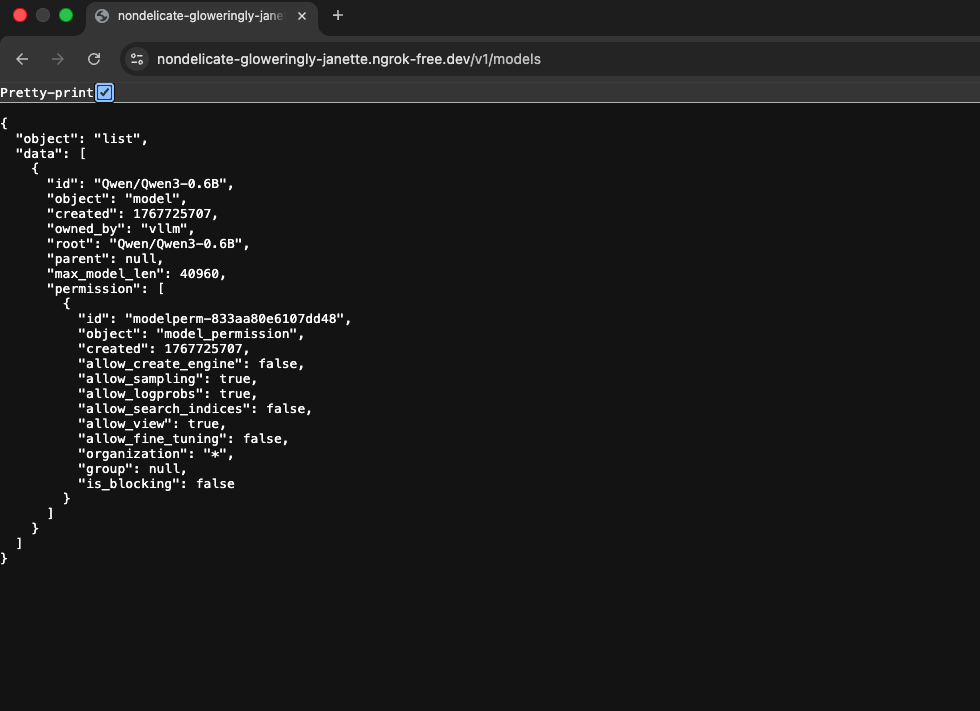Open a new browser tab
The image size is (980, 711).
337,16
